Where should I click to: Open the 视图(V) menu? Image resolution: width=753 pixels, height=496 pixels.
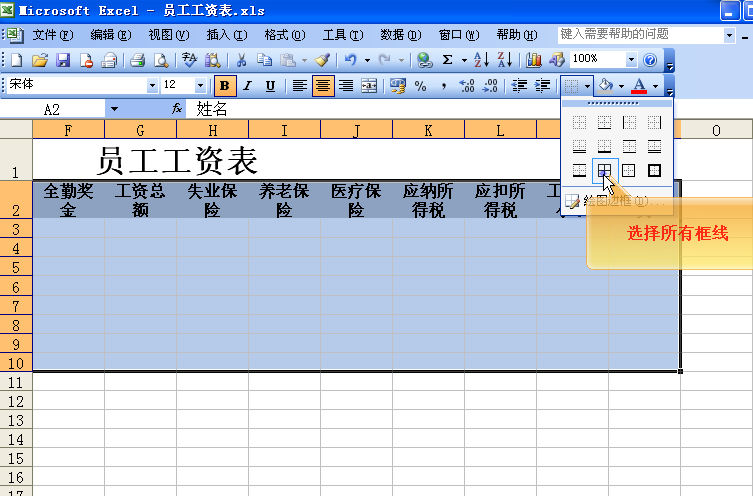(169, 35)
